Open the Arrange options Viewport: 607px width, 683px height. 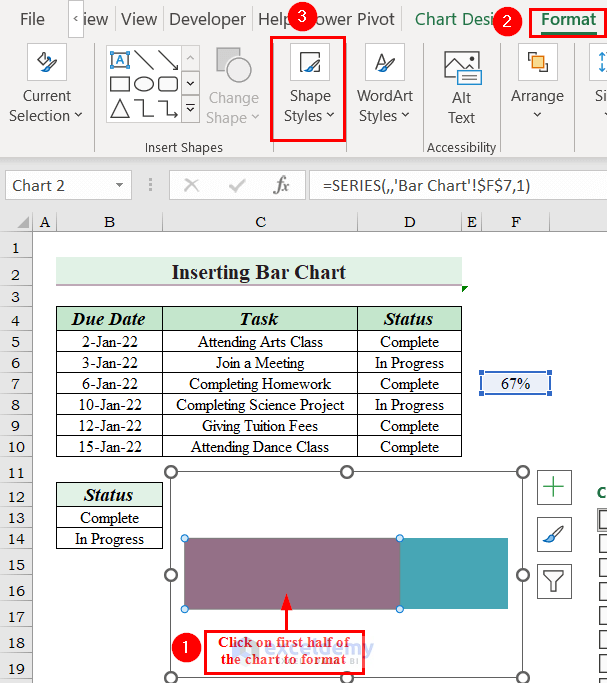point(537,83)
